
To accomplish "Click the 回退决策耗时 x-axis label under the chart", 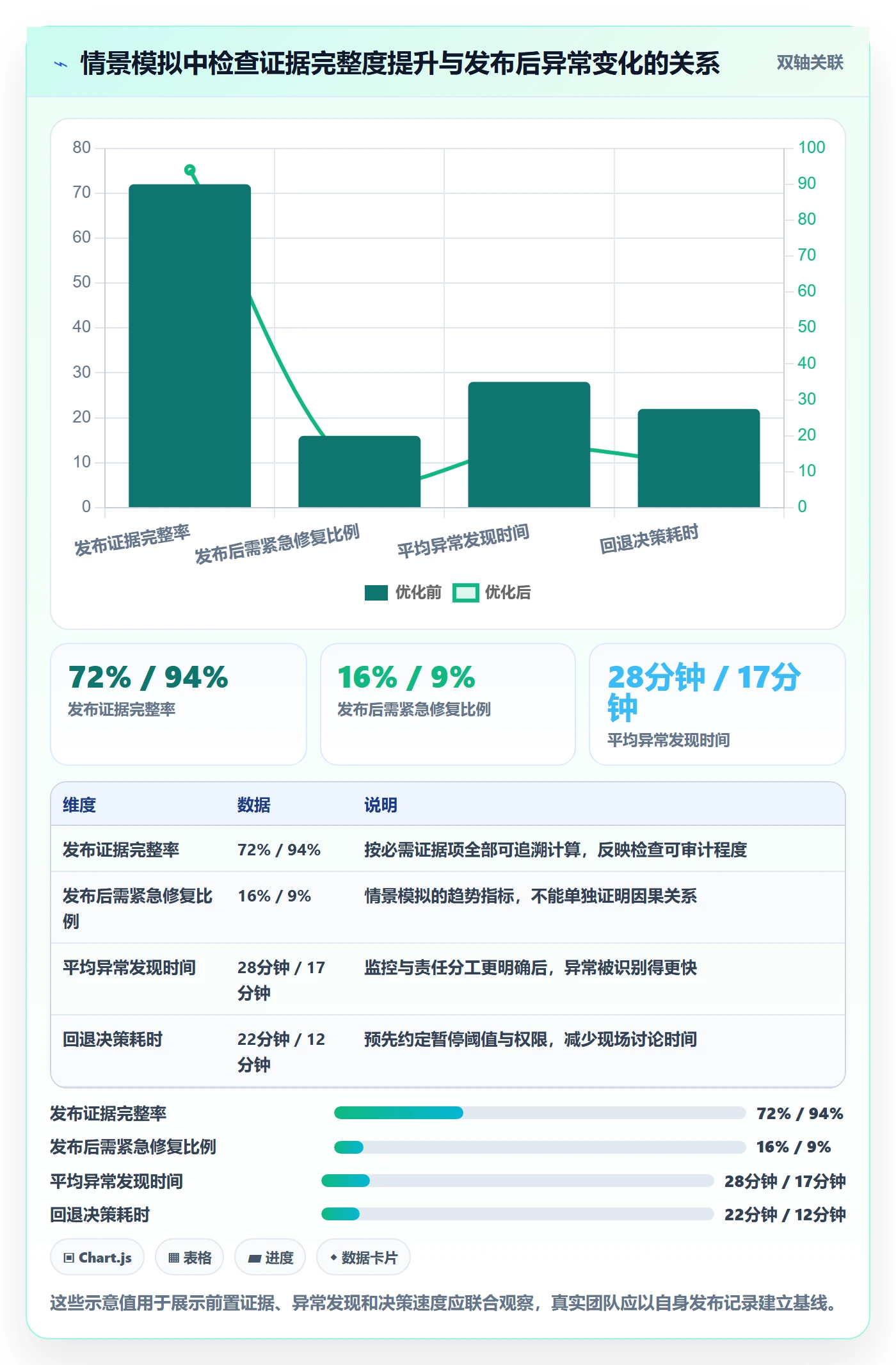I will (649, 539).
